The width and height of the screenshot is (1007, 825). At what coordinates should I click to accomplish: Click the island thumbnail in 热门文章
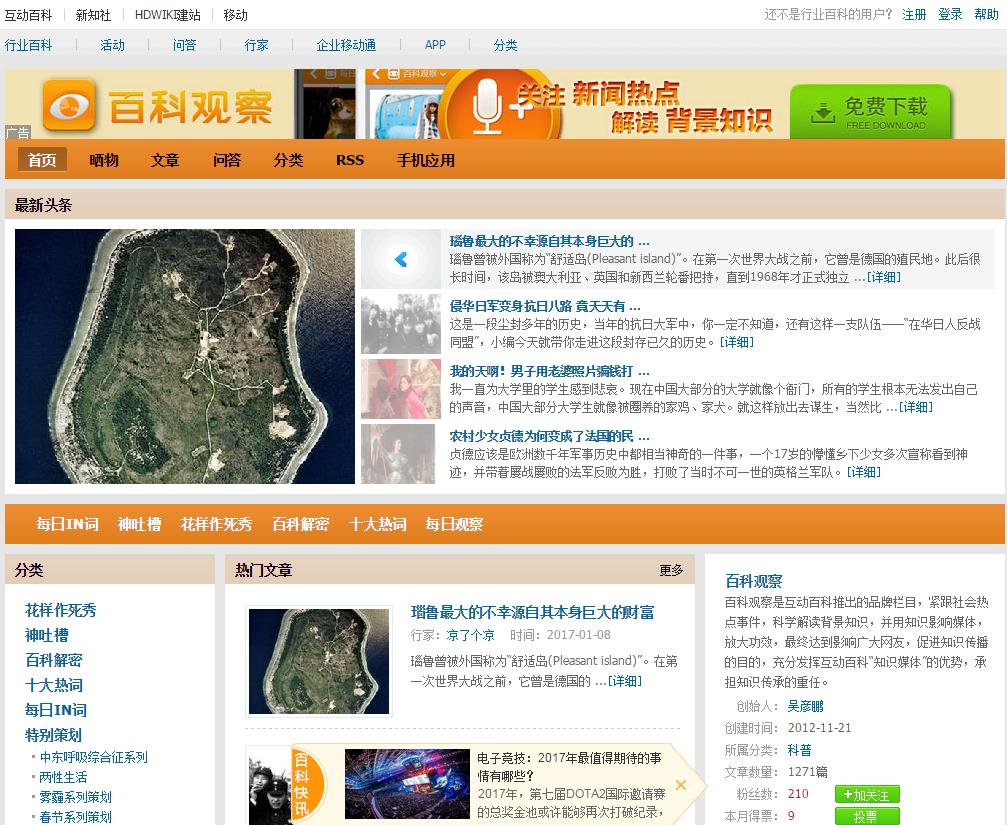(x=319, y=661)
